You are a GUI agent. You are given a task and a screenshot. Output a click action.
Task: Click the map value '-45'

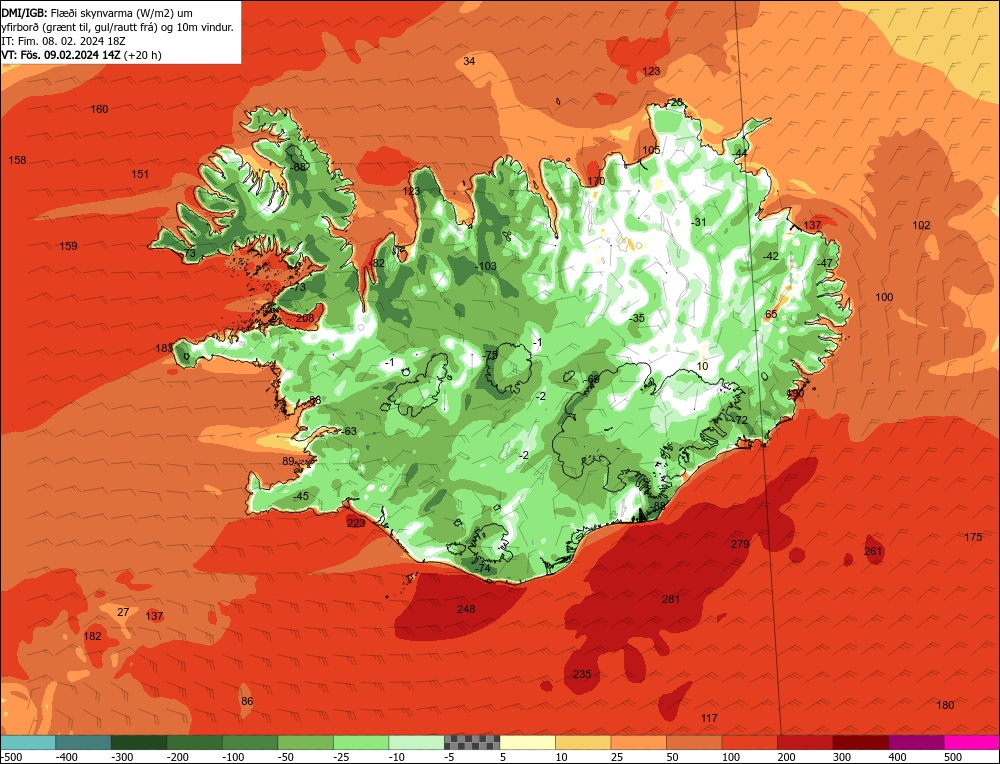300,496
